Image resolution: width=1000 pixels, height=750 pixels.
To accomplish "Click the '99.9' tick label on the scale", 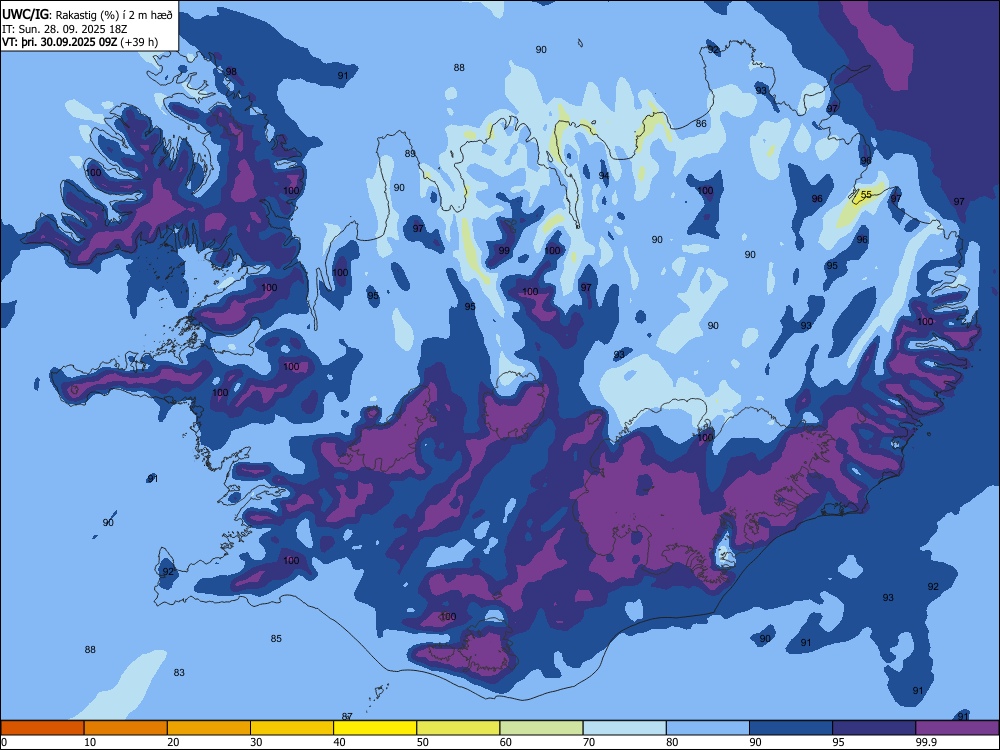I will pyautogui.click(x=925, y=742).
